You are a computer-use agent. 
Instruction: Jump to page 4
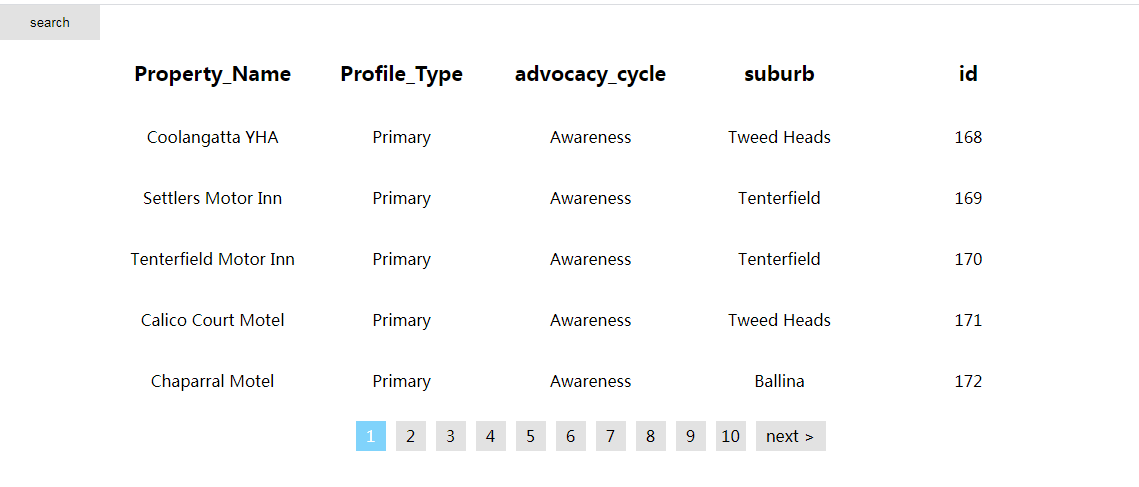pos(490,436)
